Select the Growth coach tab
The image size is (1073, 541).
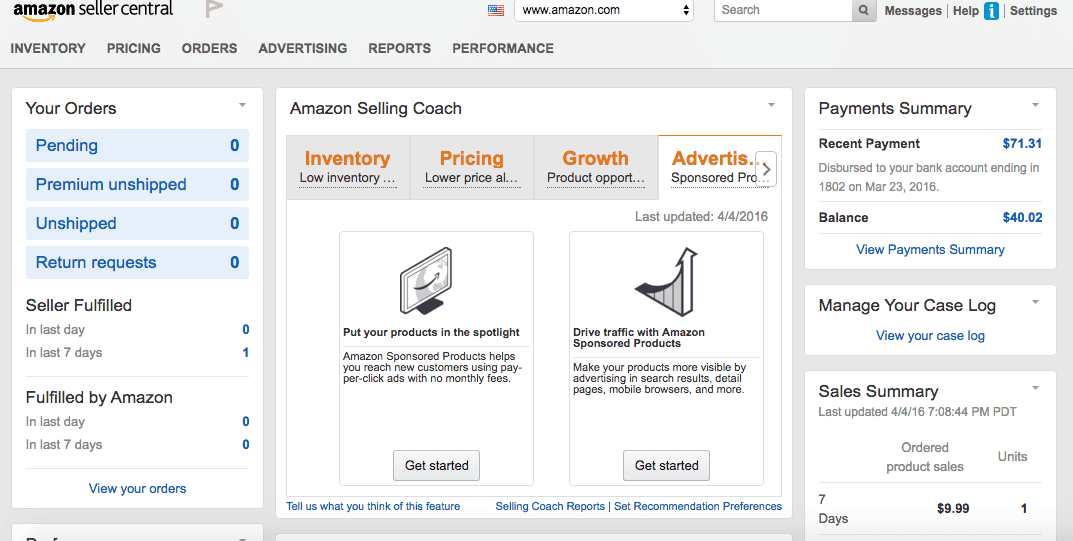click(x=595, y=166)
